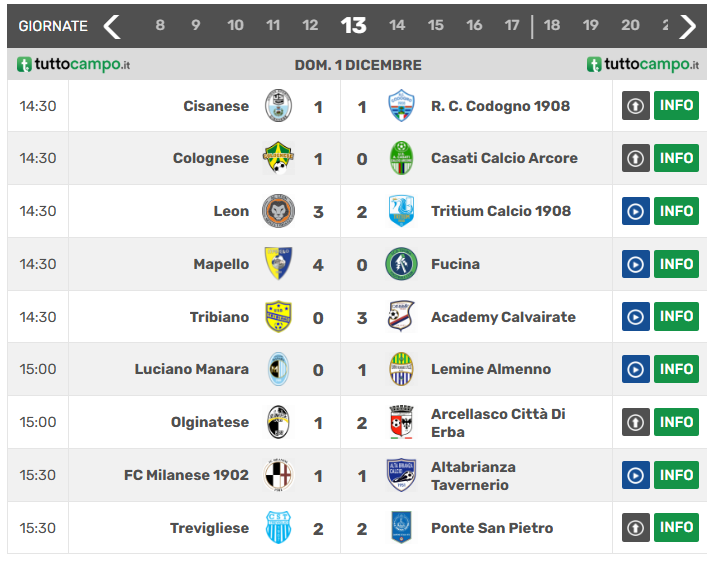
Task: Click Cisanese team crest
Action: (x=278, y=106)
